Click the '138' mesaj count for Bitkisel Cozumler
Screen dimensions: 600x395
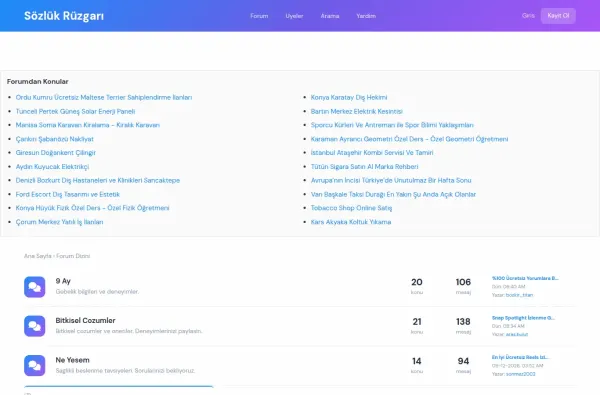[463, 322]
